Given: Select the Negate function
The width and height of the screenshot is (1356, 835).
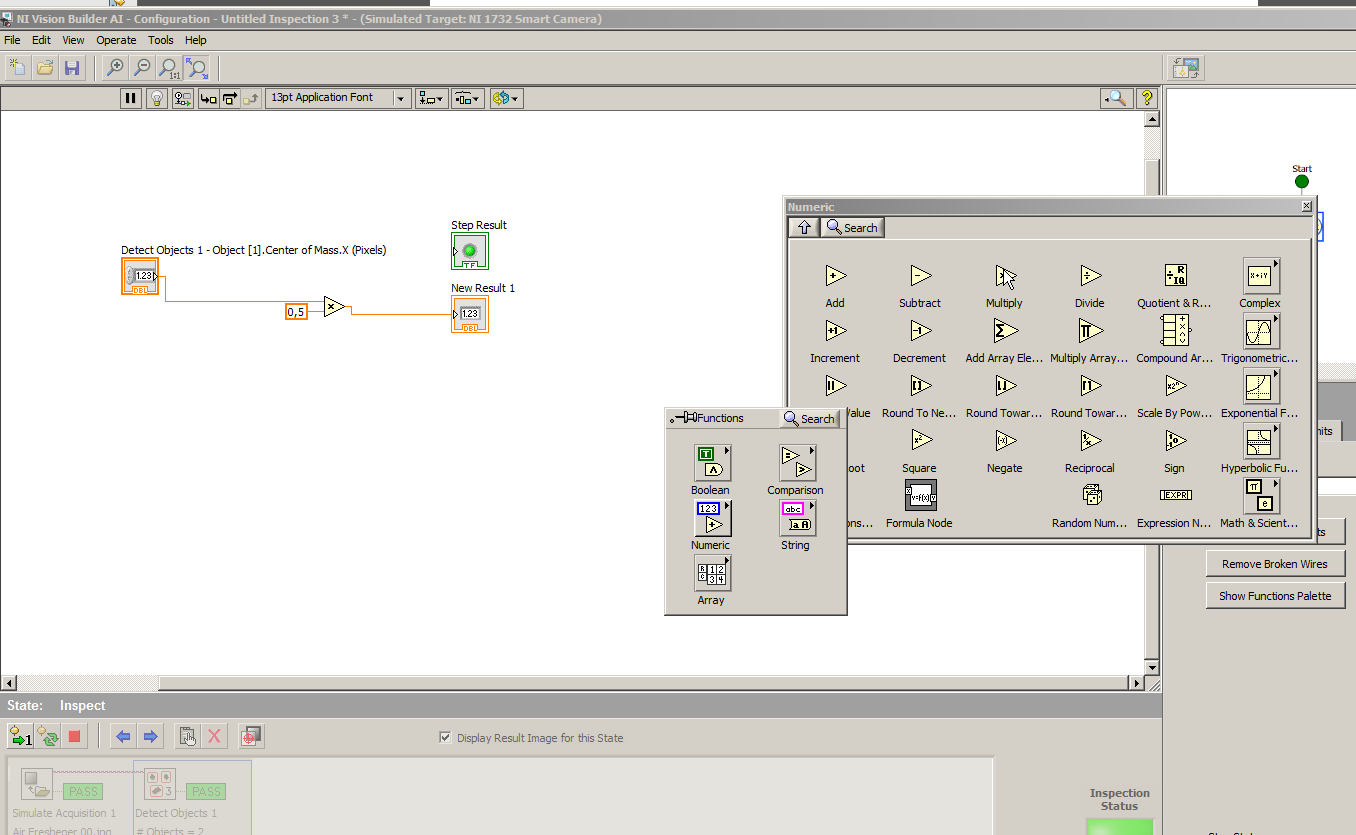Looking at the screenshot, I should point(1004,441).
